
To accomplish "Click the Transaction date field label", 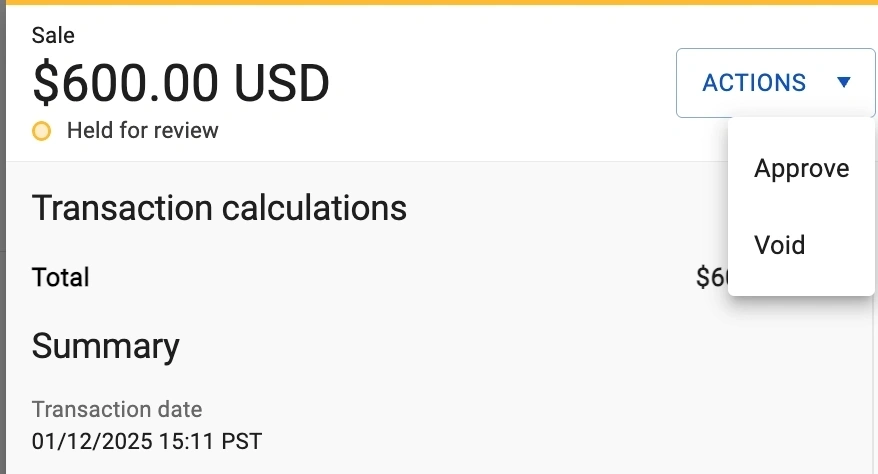I will tap(117, 409).
